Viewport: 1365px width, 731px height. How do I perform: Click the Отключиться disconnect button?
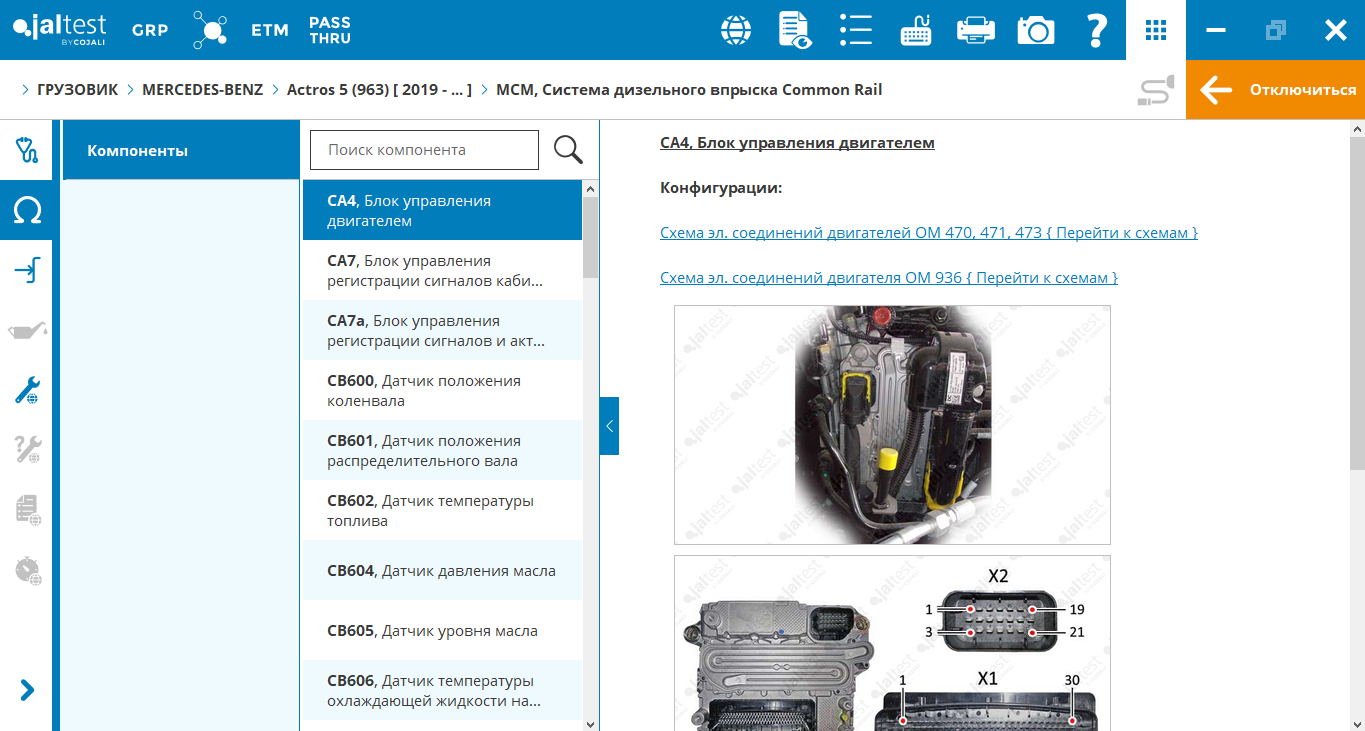pos(1275,90)
